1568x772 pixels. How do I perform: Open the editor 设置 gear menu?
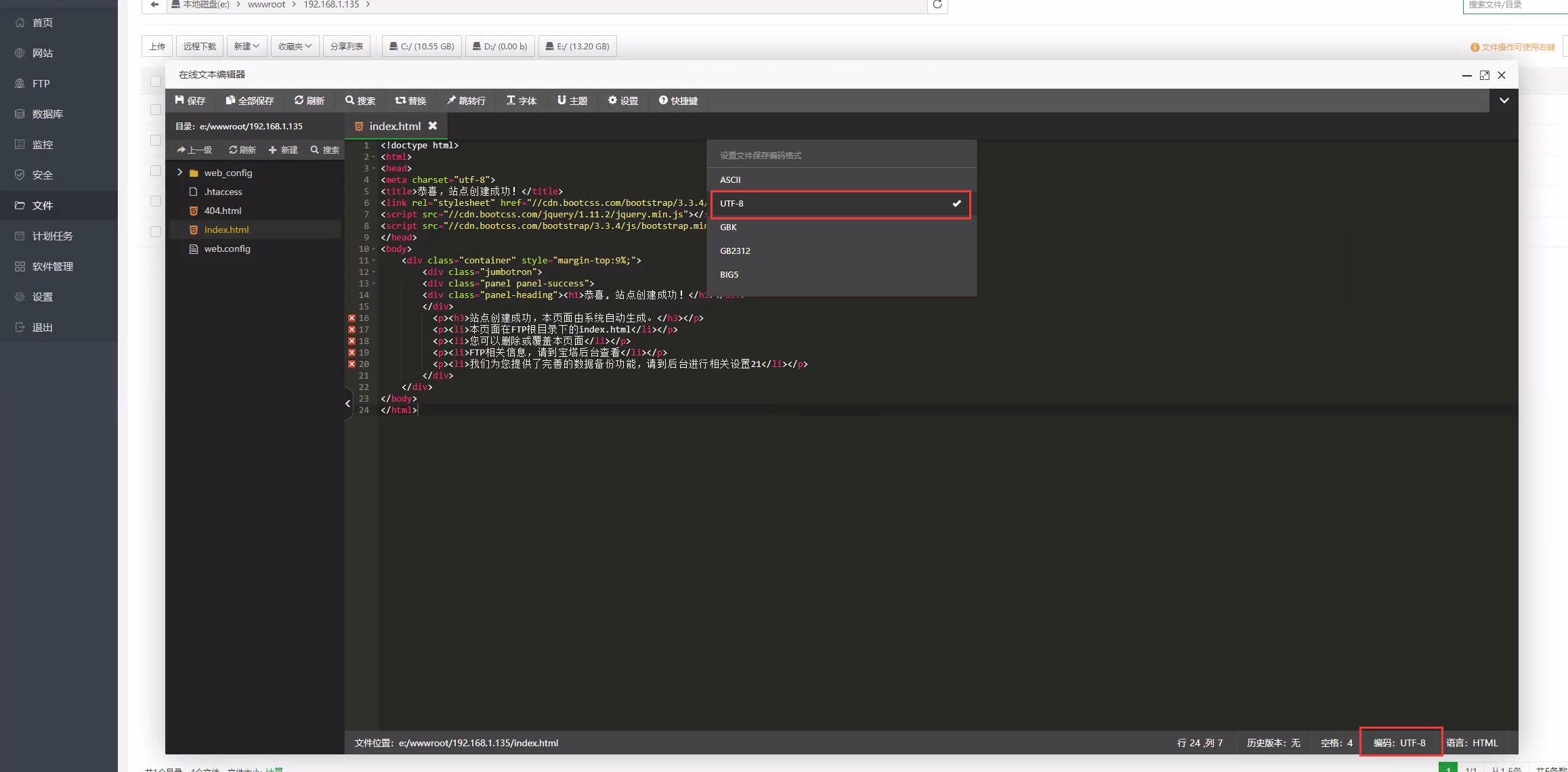pyautogui.click(x=623, y=100)
